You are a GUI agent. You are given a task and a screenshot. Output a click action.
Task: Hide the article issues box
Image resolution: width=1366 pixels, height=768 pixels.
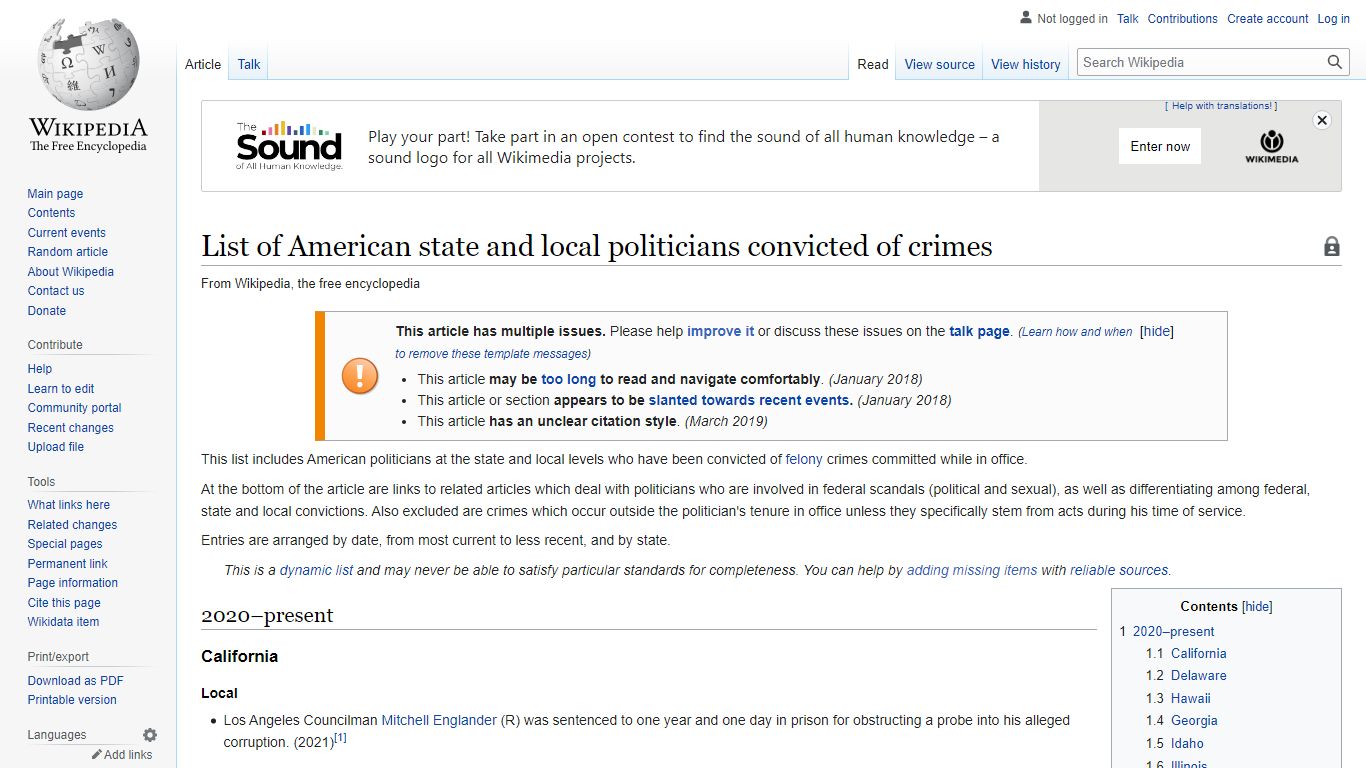coord(1157,331)
